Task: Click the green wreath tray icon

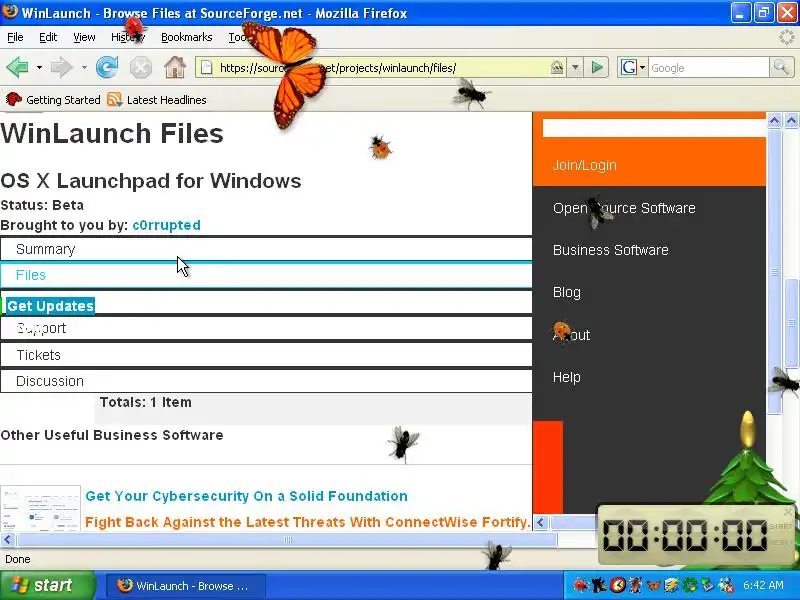Action: tap(689, 585)
